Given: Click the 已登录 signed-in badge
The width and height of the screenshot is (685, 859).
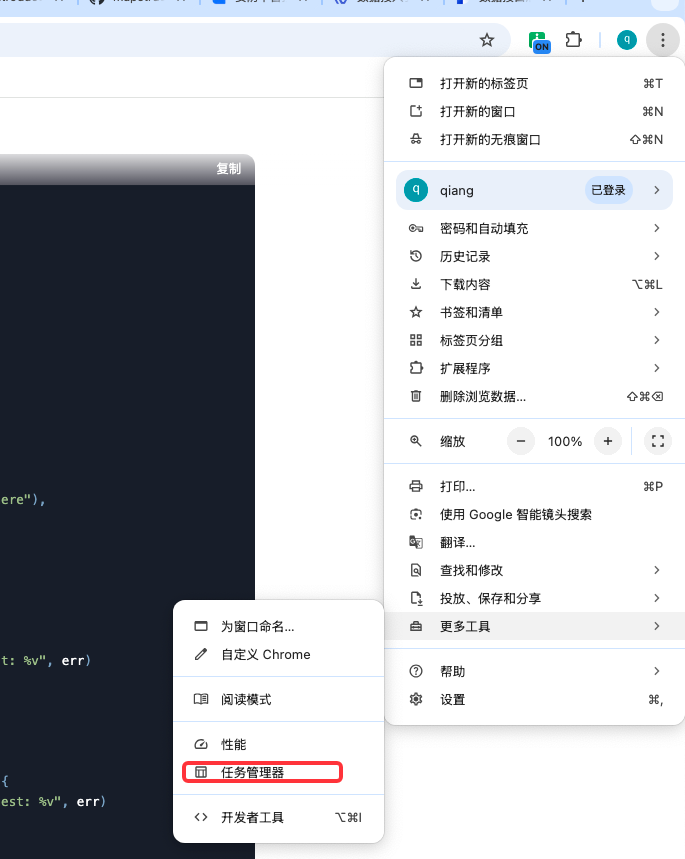Looking at the screenshot, I should coord(608,190).
